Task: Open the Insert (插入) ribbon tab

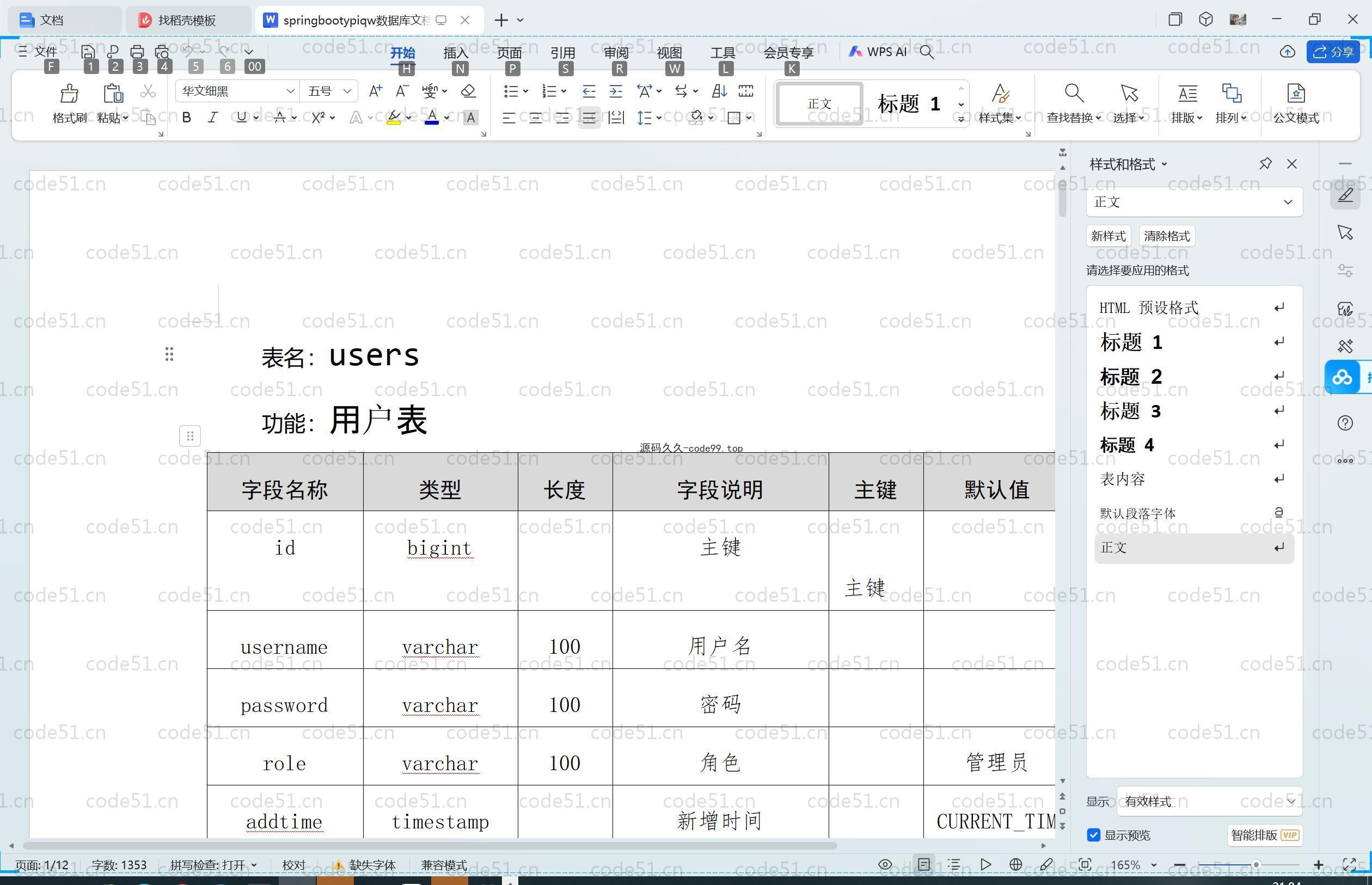Action: pyautogui.click(x=456, y=52)
